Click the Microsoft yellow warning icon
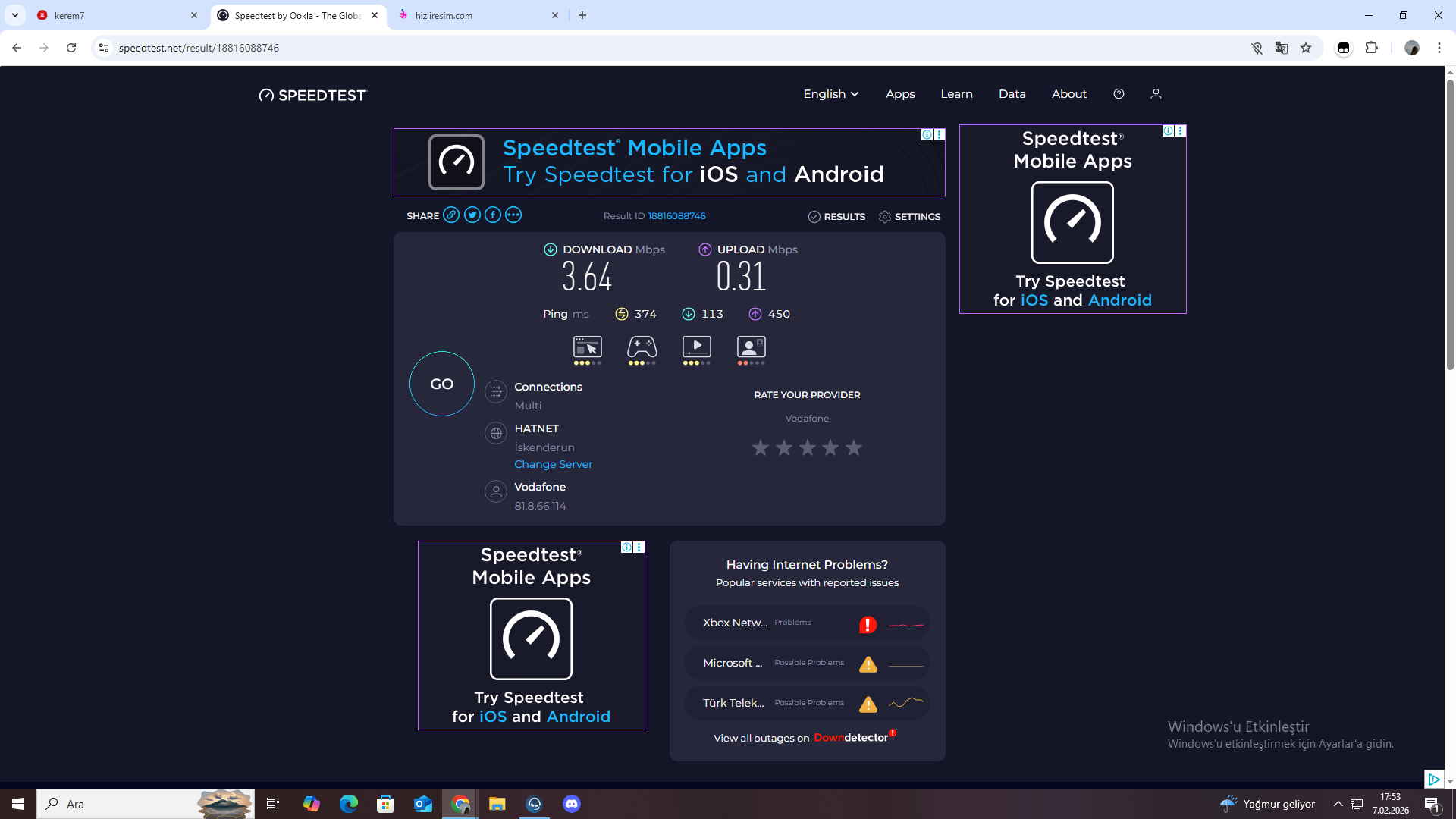This screenshot has width=1456, height=819. point(868,664)
